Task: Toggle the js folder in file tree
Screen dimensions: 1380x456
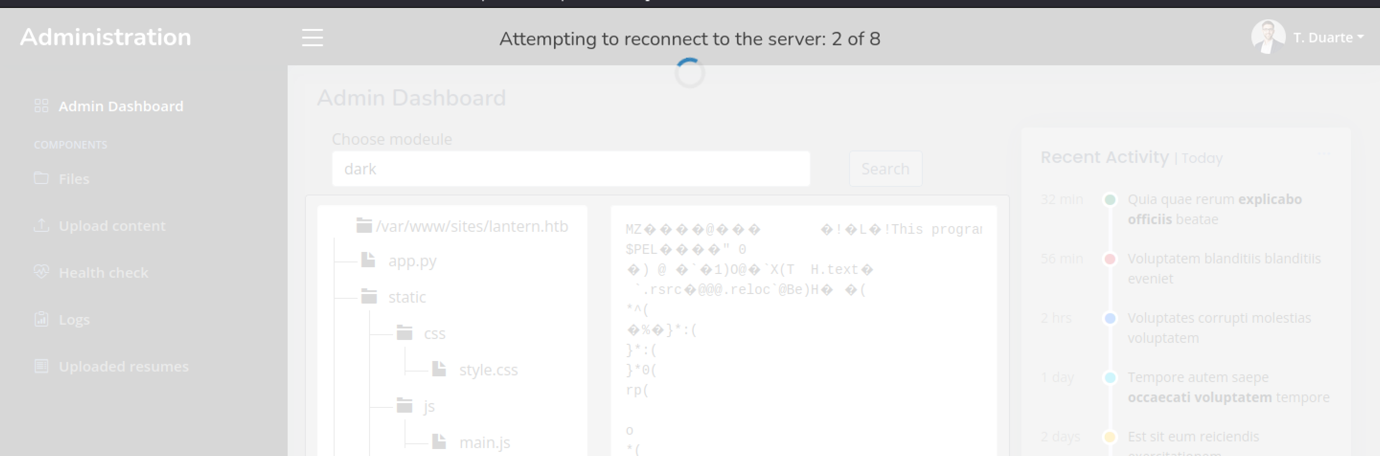Action: [x=405, y=406]
